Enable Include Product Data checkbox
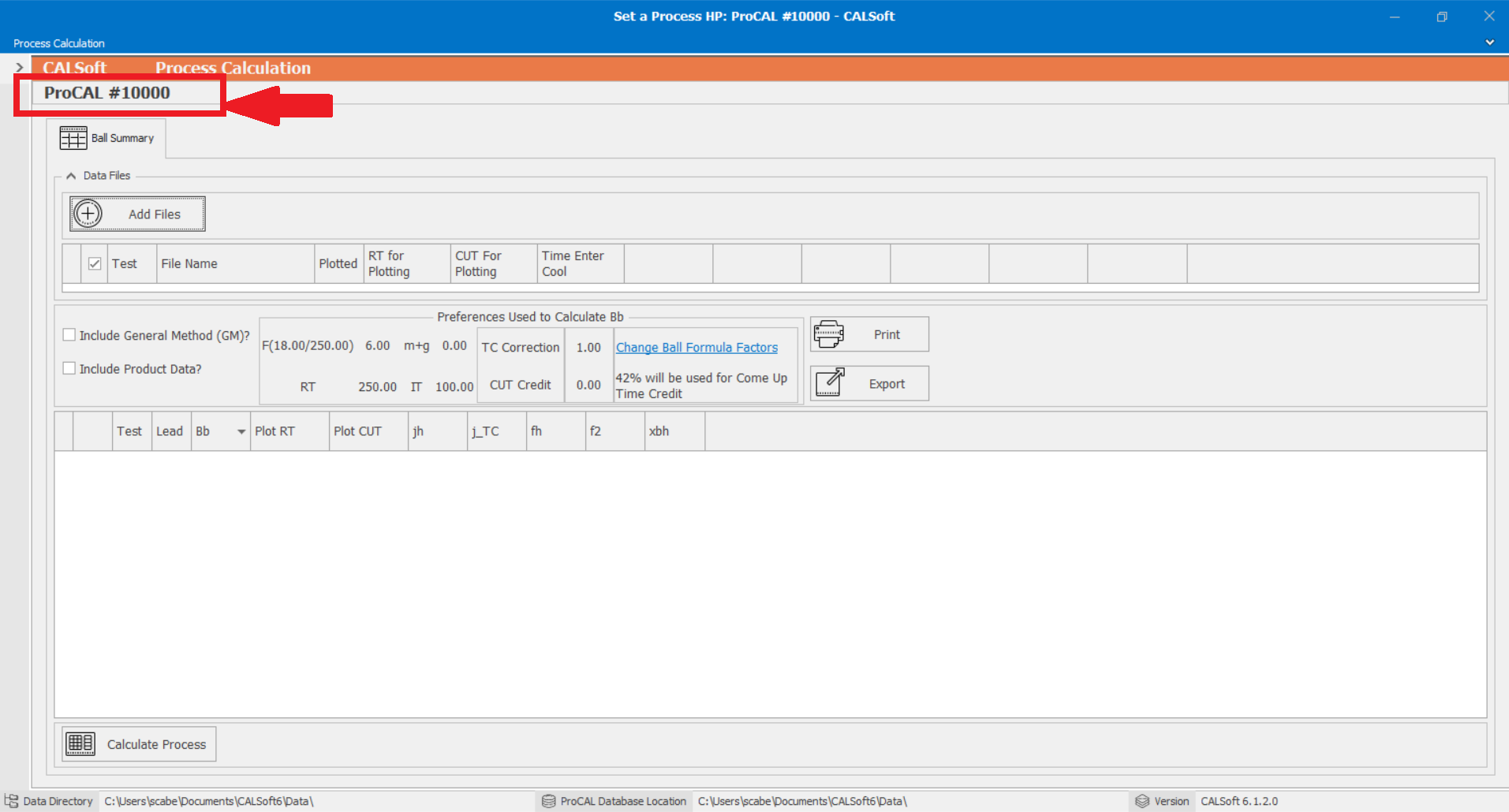 click(x=69, y=368)
